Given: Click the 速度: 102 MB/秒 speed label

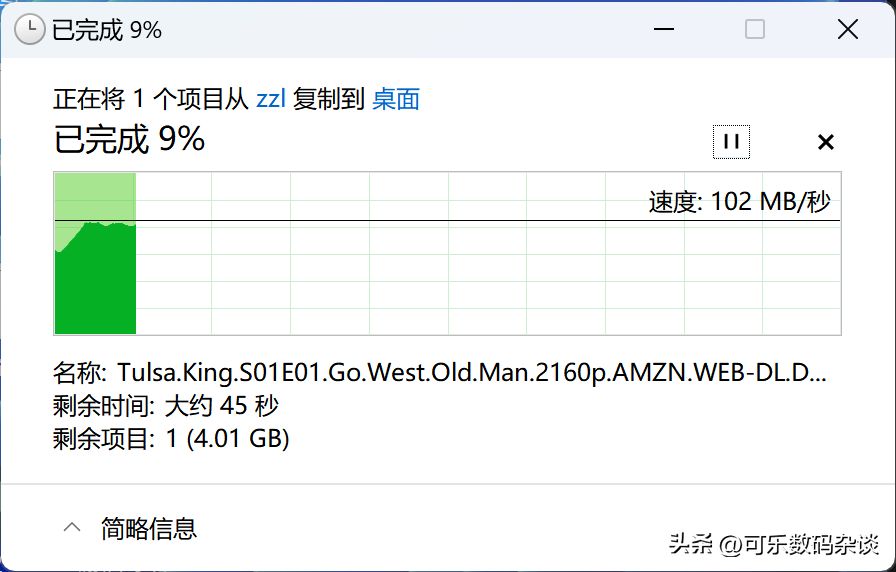Looking at the screenshot, I should 739,202.
